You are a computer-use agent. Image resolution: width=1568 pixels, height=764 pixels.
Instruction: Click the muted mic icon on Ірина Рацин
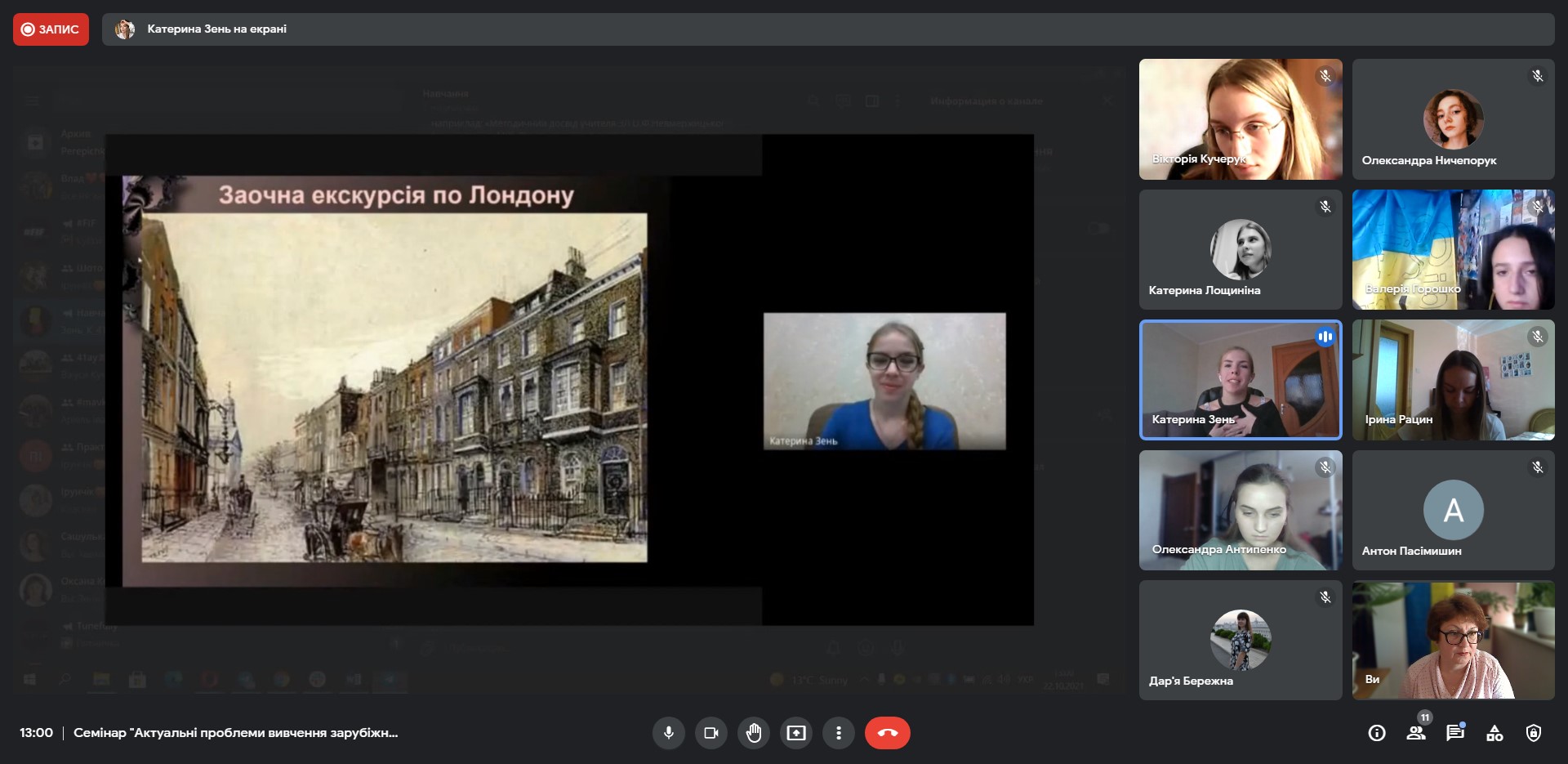tap(1538, 337)
